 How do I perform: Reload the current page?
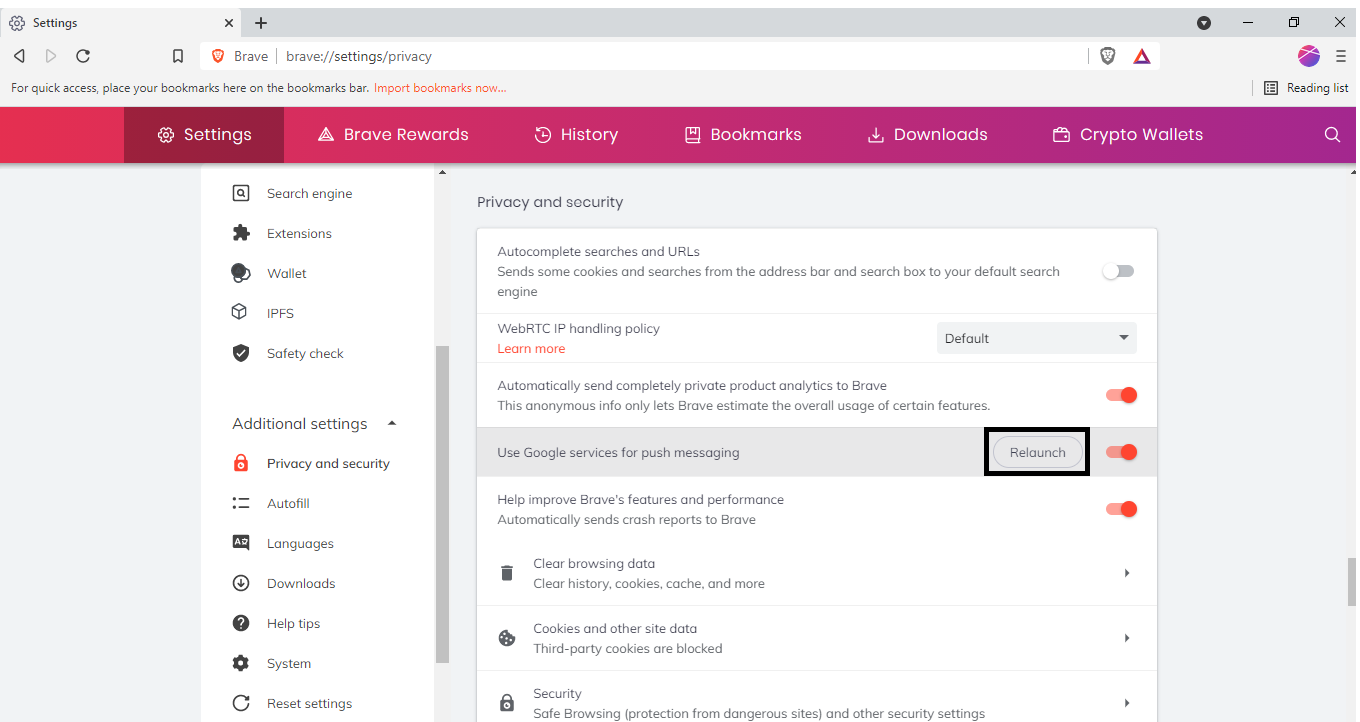coord(83,56)
